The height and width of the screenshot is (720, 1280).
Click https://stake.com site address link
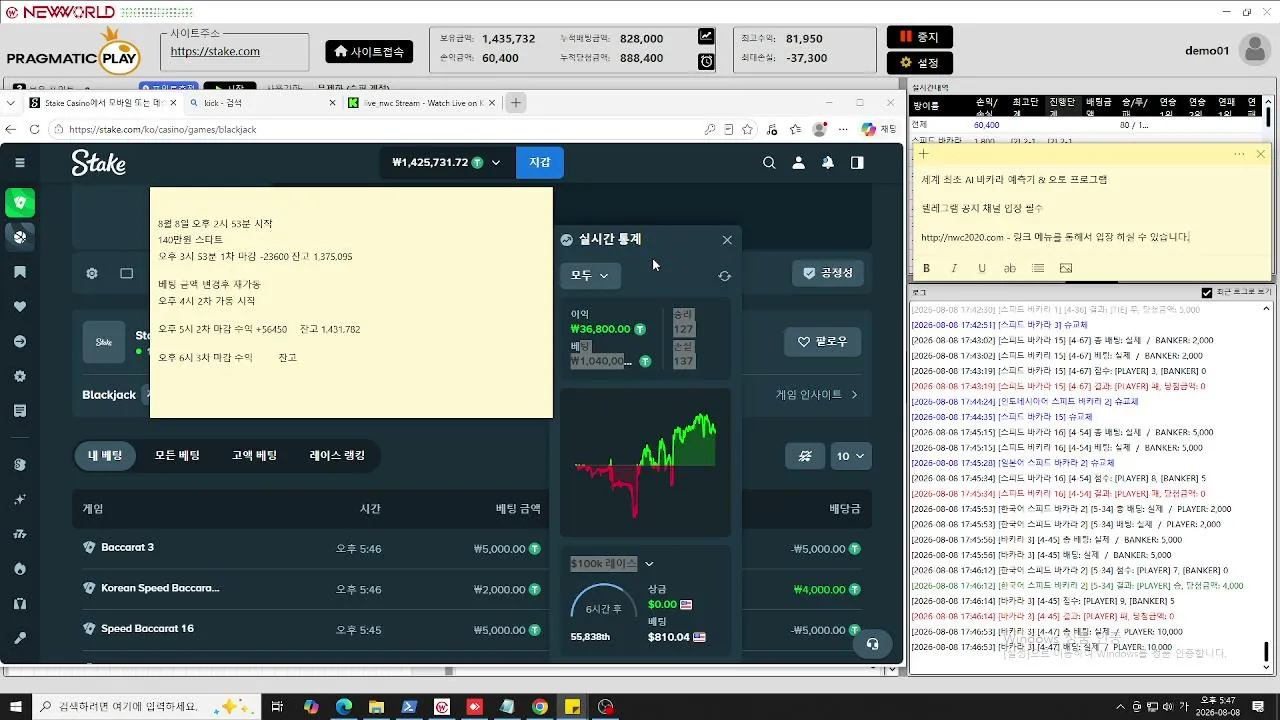(215, 52)
